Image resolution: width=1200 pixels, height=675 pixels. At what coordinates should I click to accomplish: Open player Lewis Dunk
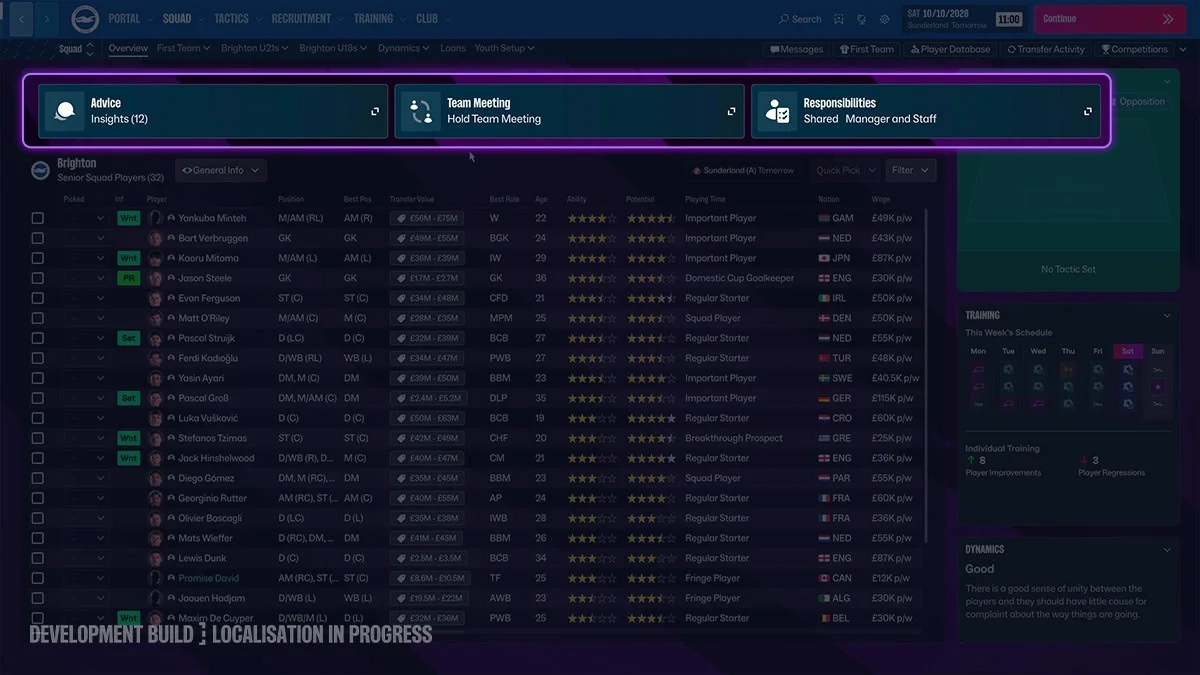[202, 558]
